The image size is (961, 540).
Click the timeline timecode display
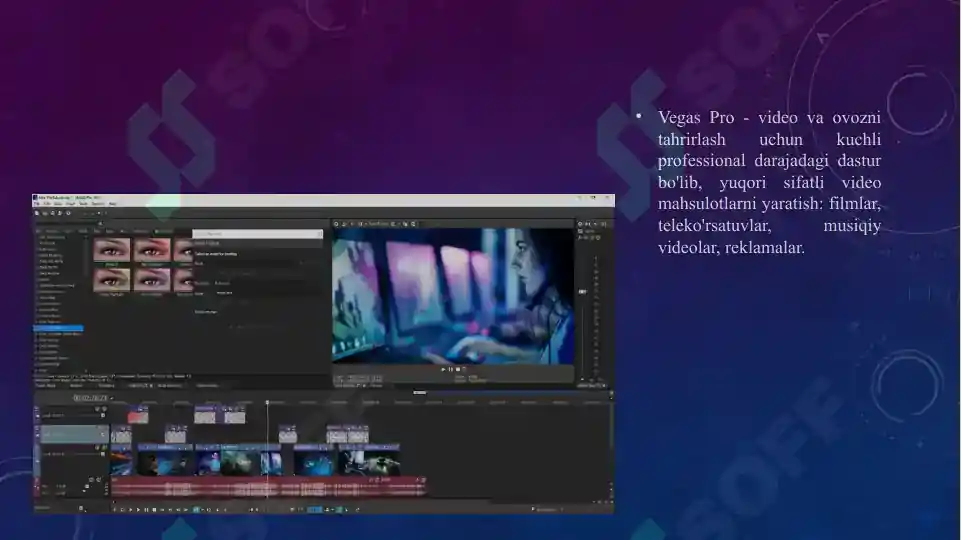(x=91, y=398)
